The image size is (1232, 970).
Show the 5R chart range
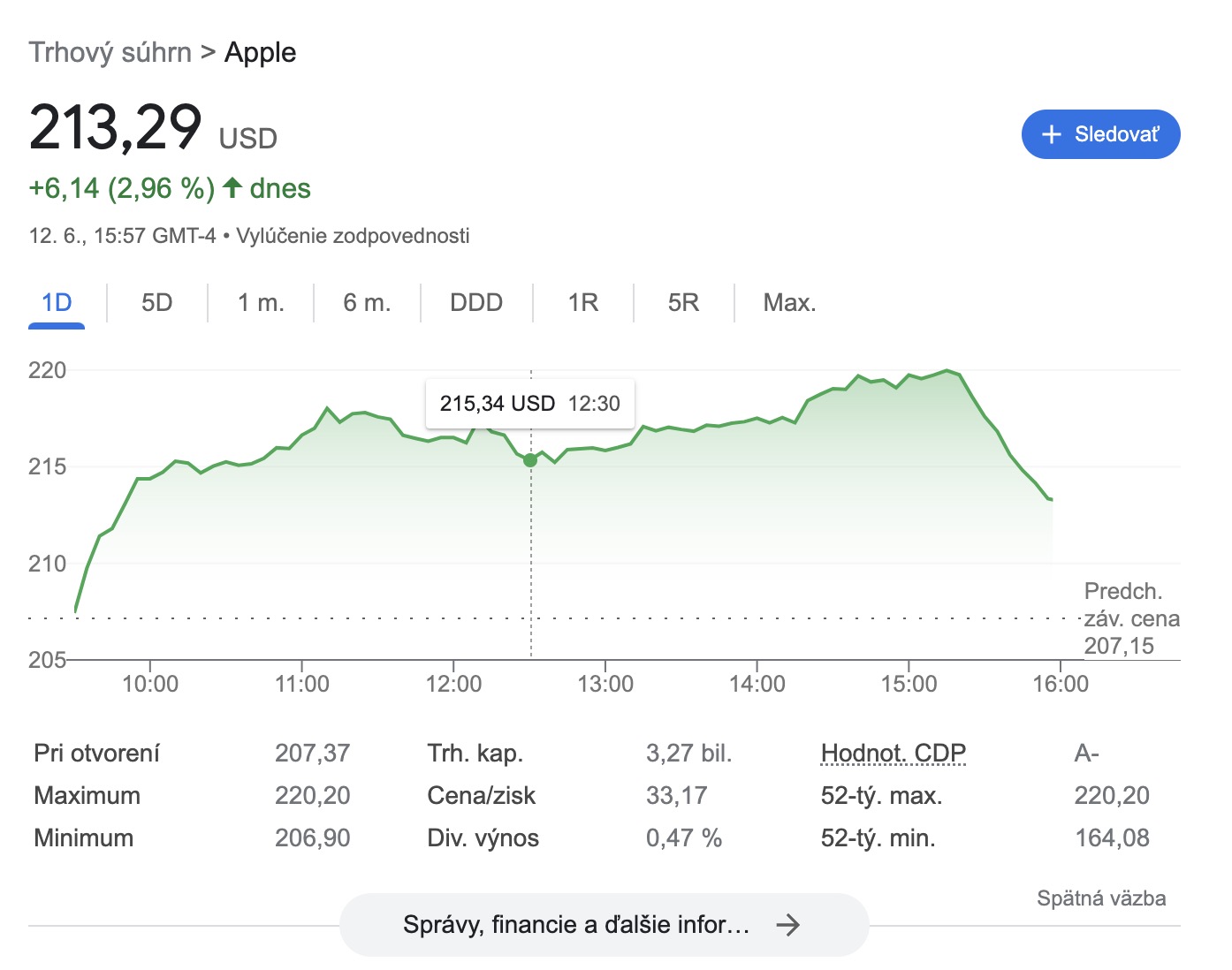[683, 303]
